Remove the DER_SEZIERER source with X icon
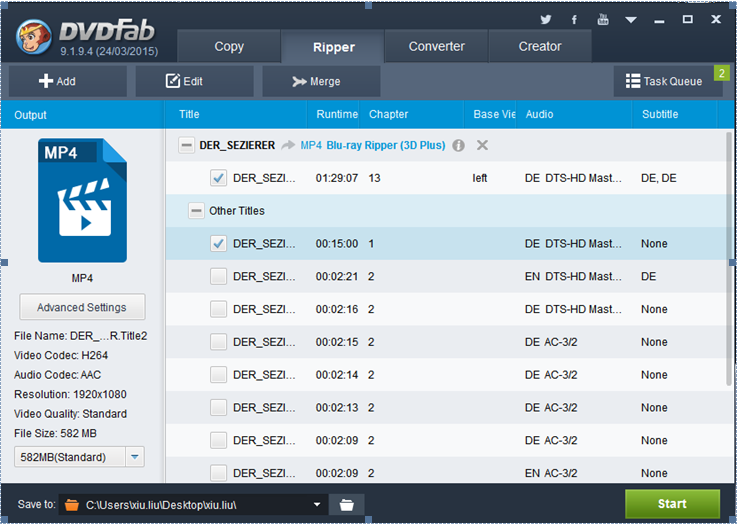 (482, 145)
